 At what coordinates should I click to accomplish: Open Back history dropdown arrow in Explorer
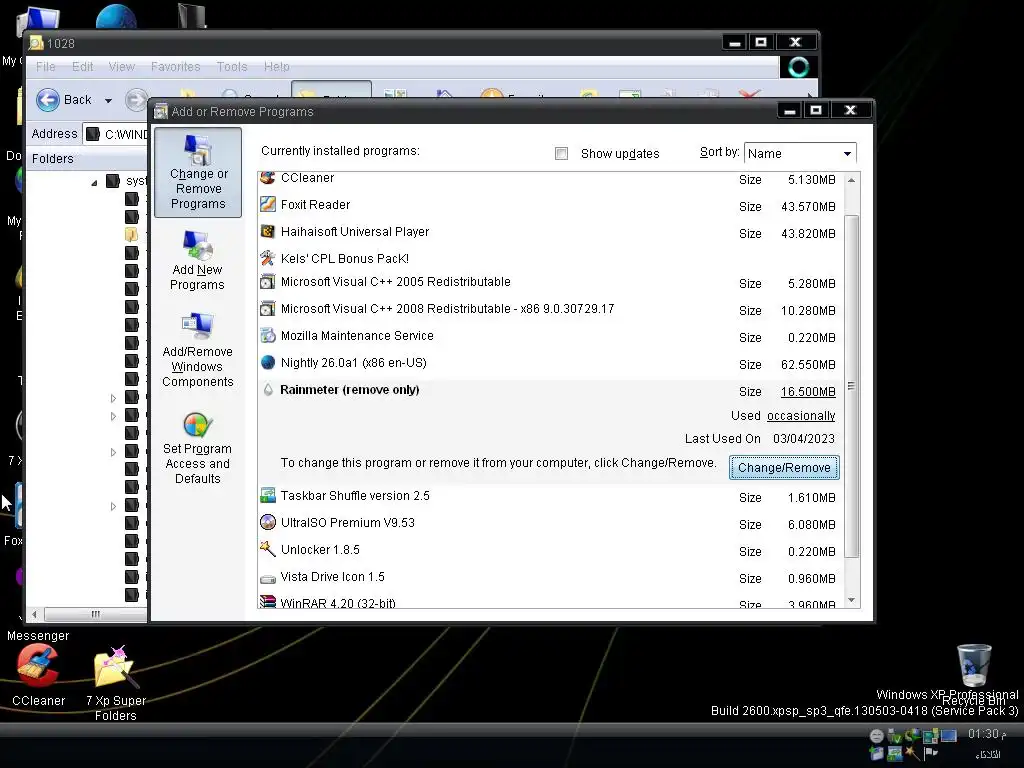[108, 101]
